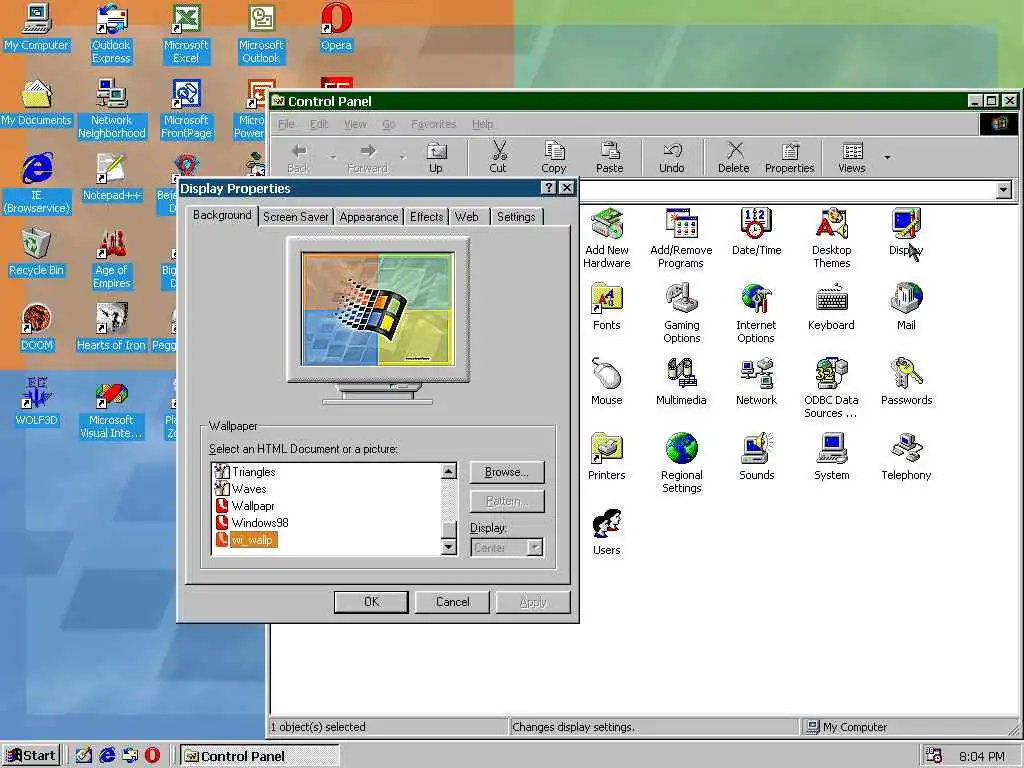The width and height of the screenshot is (1024, 768).
Task: Click the Cut toolbar button
Action: pyautogui.click(x=498, y=157)
